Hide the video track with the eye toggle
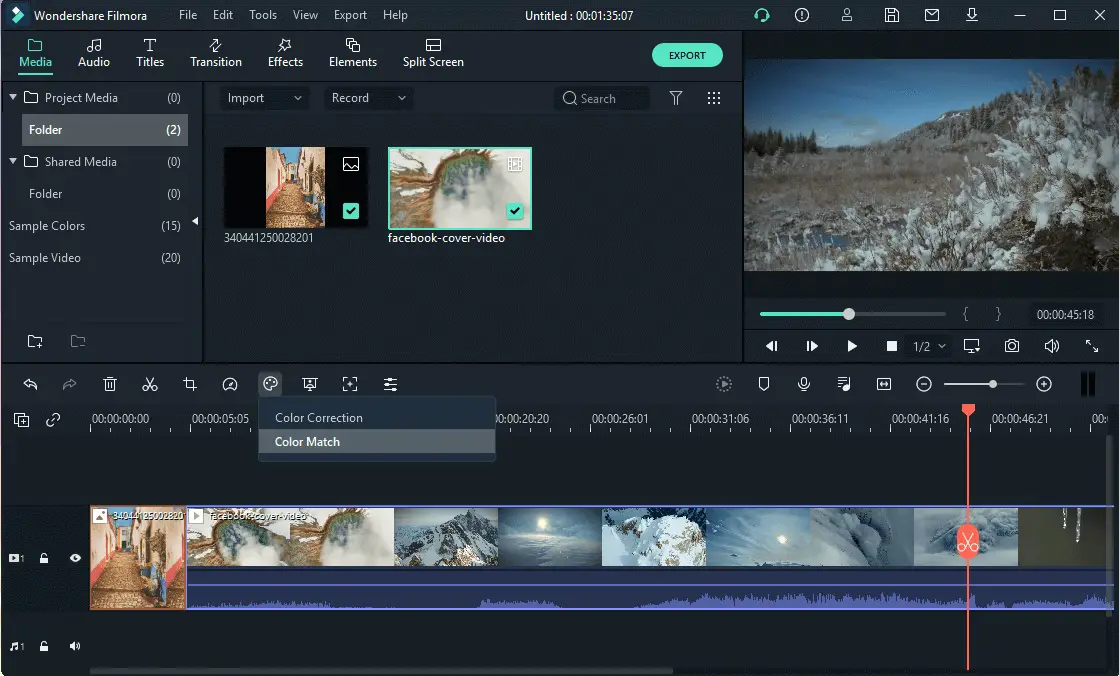1119x676 pixels. coord(74,558)
